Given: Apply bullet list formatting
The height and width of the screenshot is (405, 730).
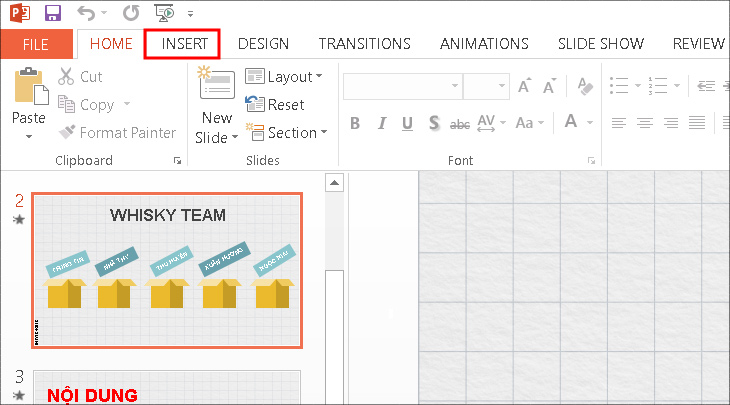Looking at the screenshot, I should pyautogui.click(x=619, y=86).
